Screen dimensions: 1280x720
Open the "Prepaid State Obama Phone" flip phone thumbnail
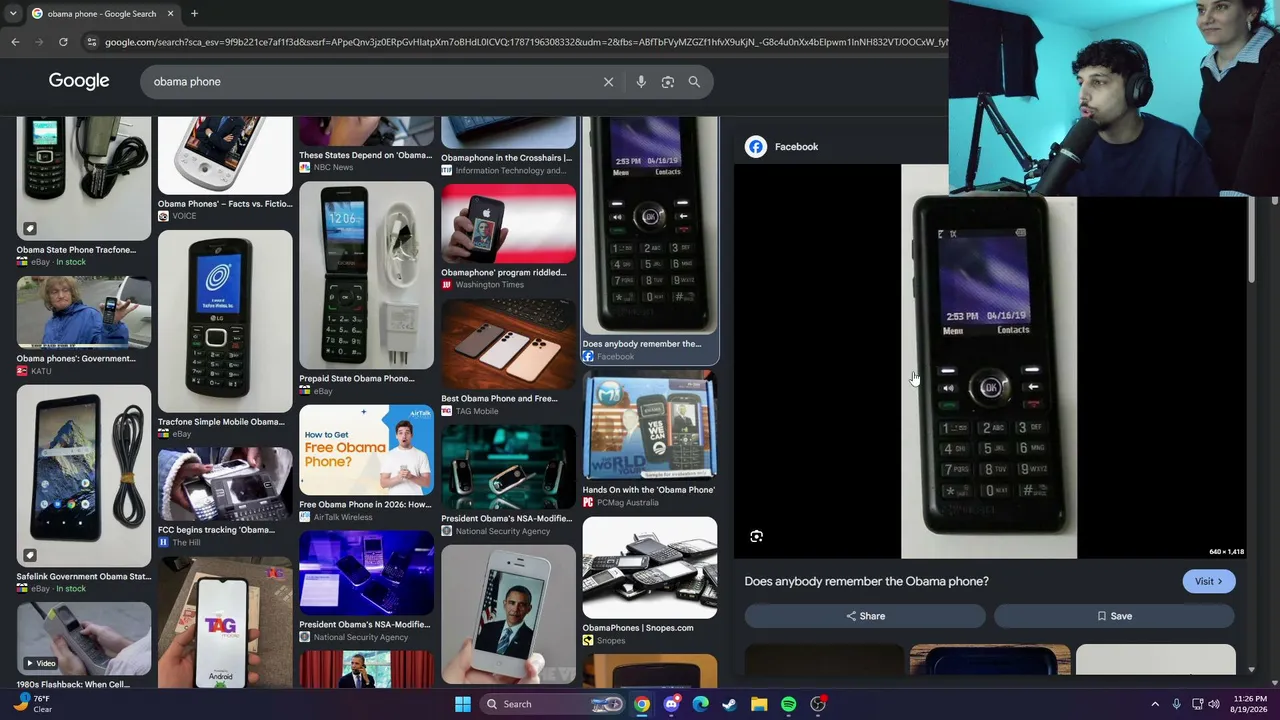coord(366,276)
